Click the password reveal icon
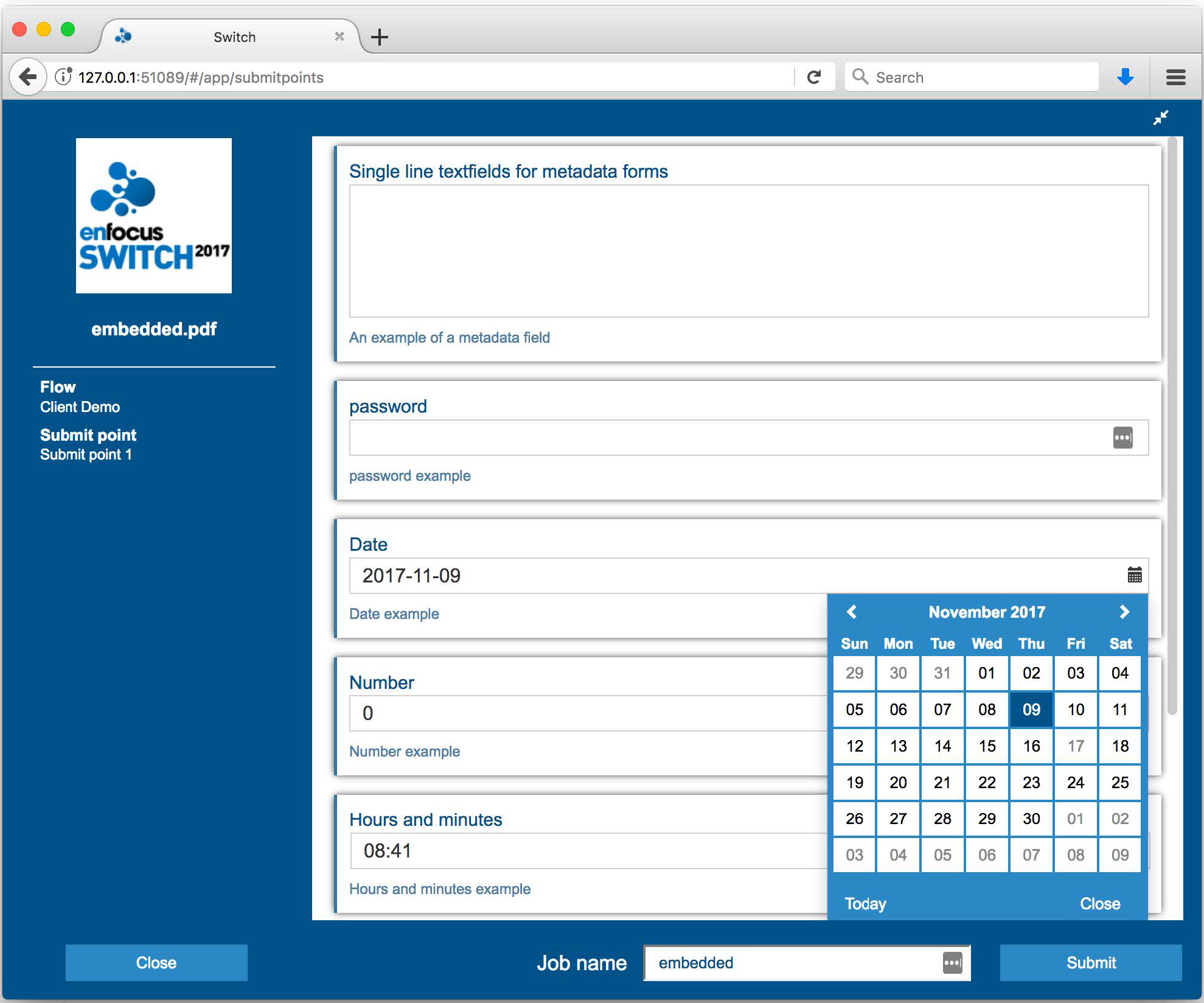This screenshot has height=1003, width=1204. pos(1122,438)
